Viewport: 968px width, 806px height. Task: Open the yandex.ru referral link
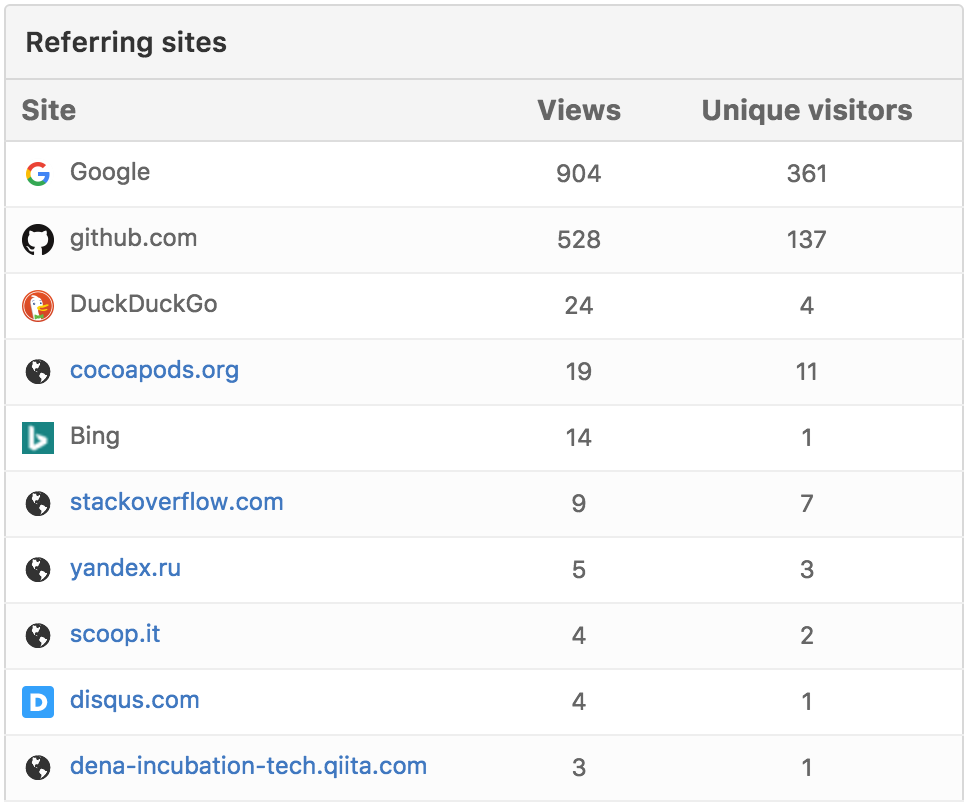pos(125,569)
